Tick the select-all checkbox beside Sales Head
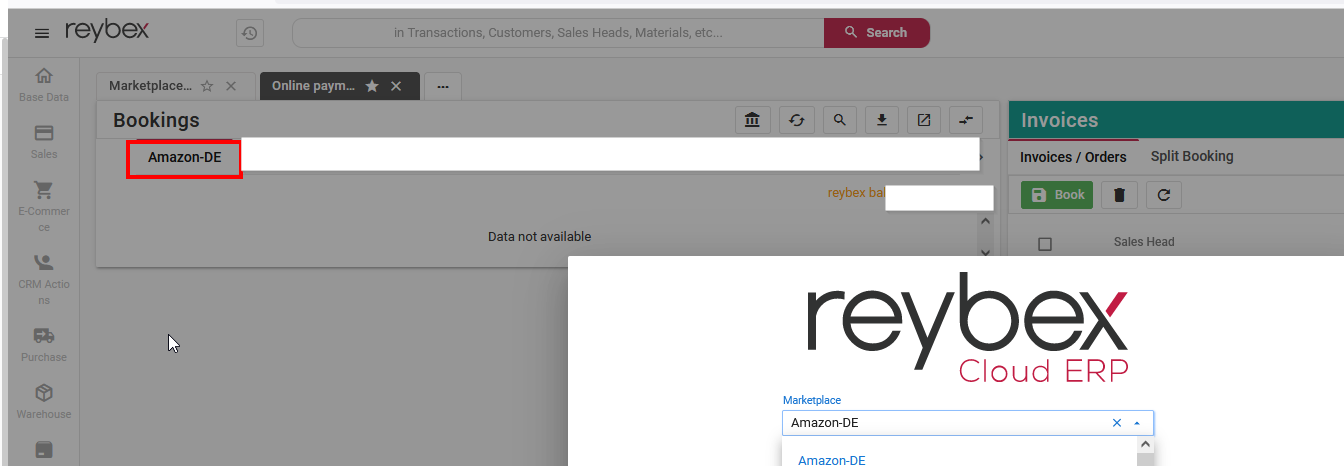 coord(1045,244)
